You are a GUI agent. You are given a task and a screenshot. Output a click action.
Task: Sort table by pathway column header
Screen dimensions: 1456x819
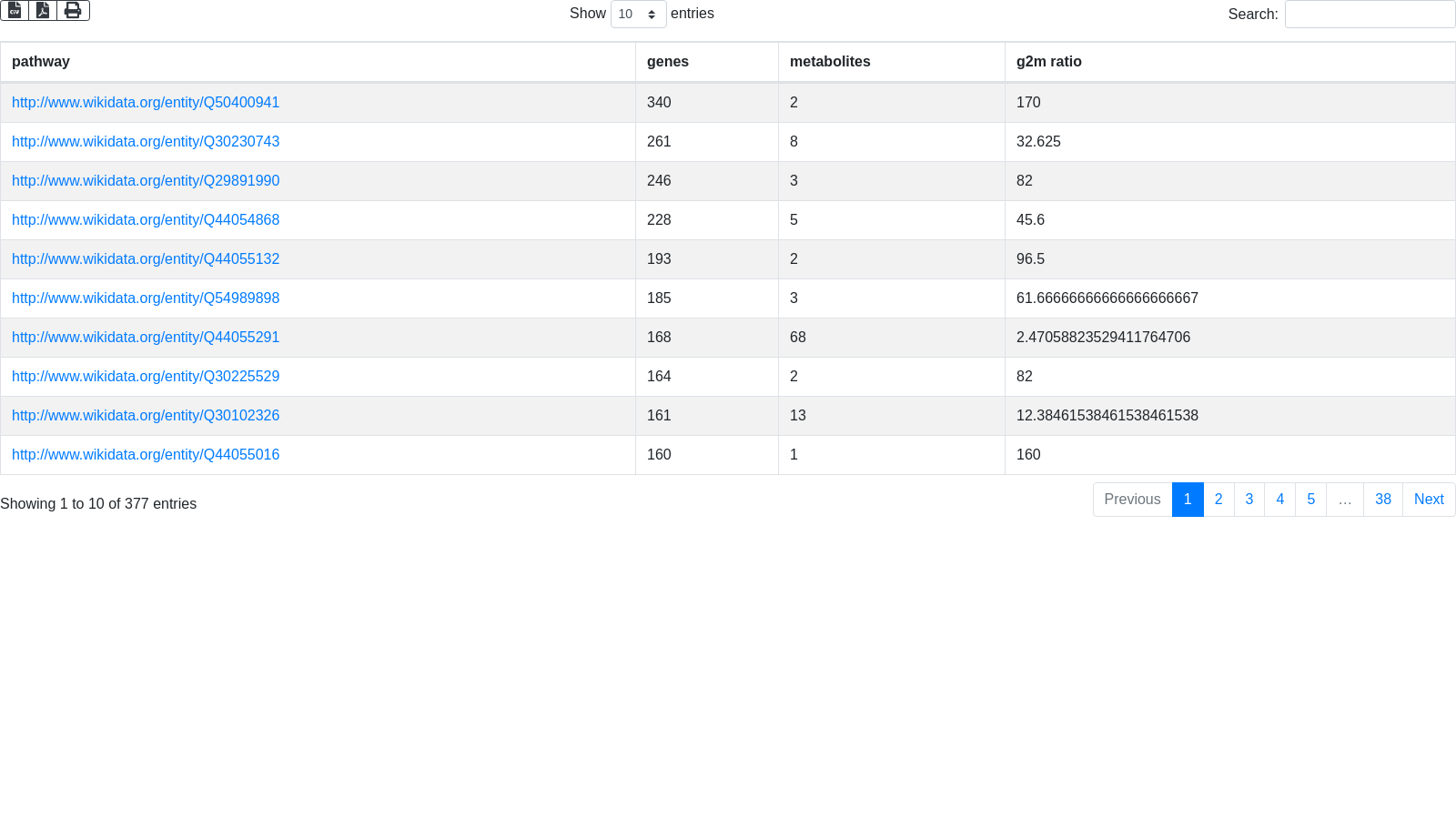click(x=41, y=62)
